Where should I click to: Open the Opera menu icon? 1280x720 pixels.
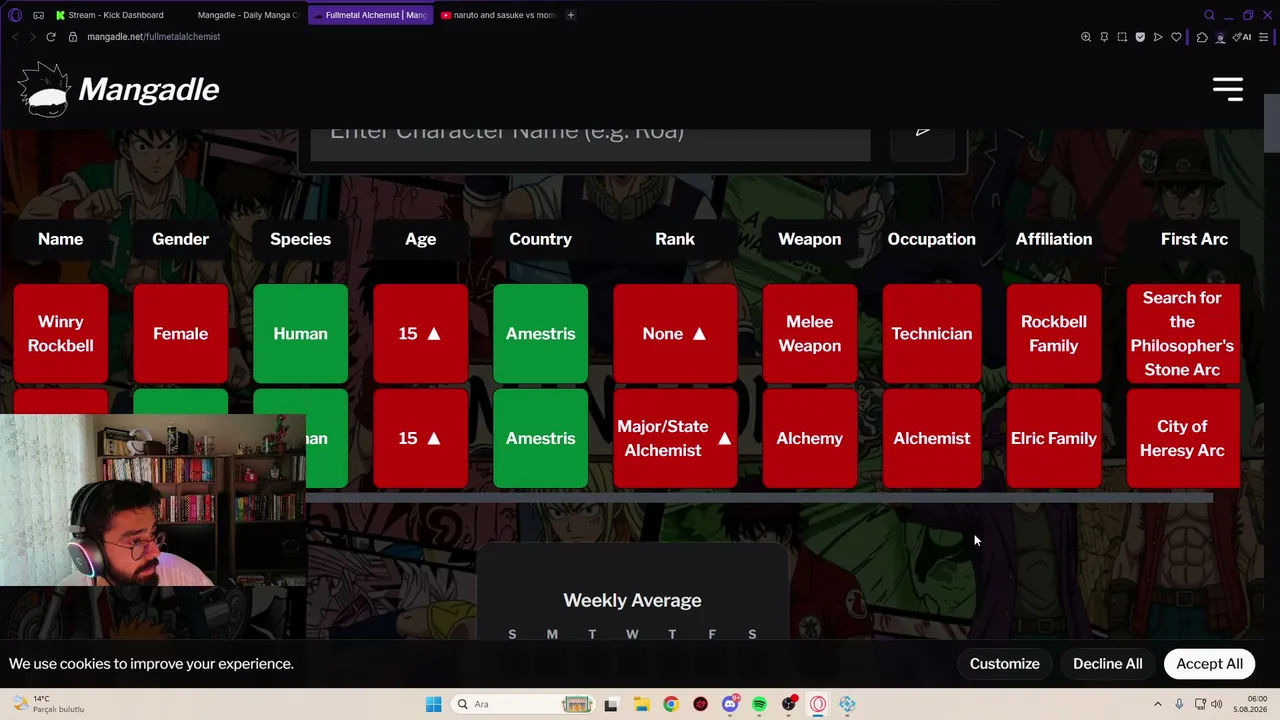pos(14,15)
